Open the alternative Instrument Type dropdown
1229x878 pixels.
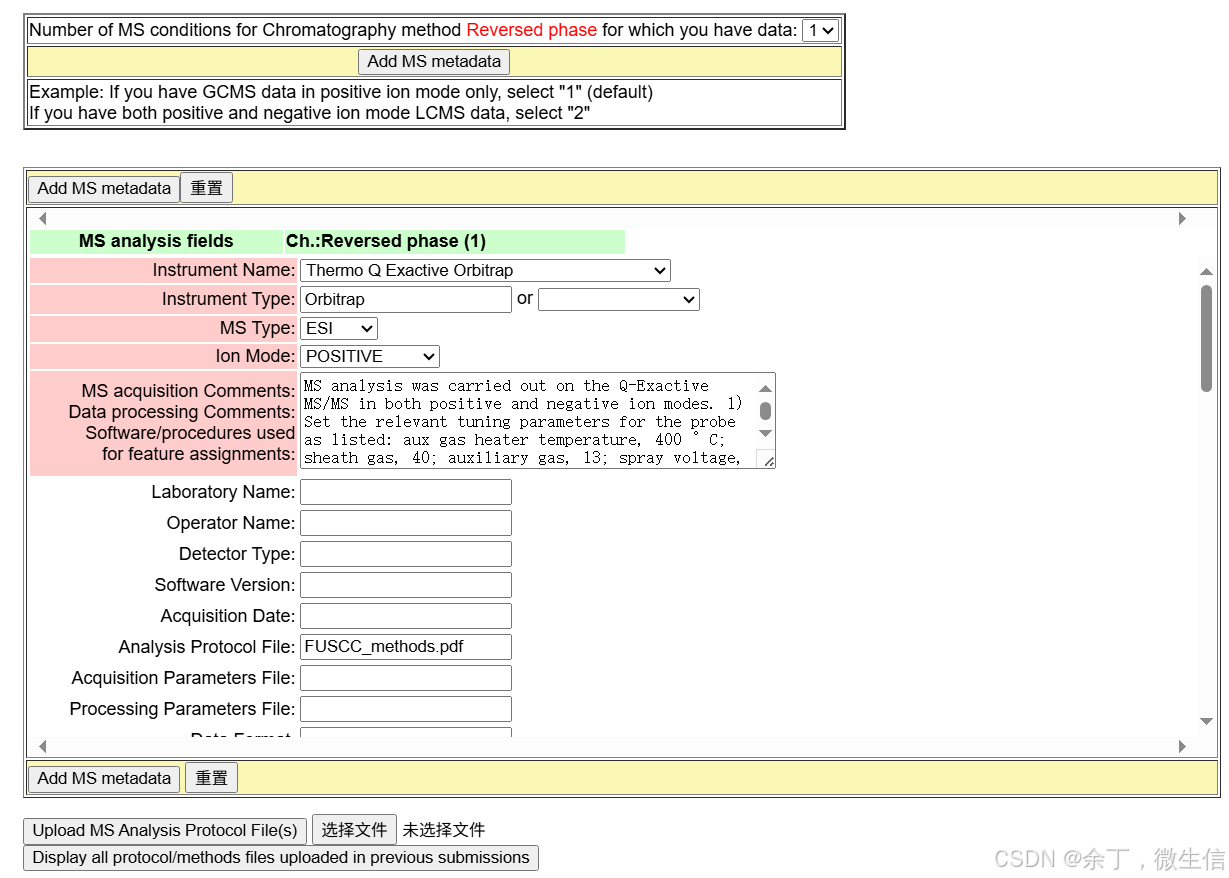(619, 299)
